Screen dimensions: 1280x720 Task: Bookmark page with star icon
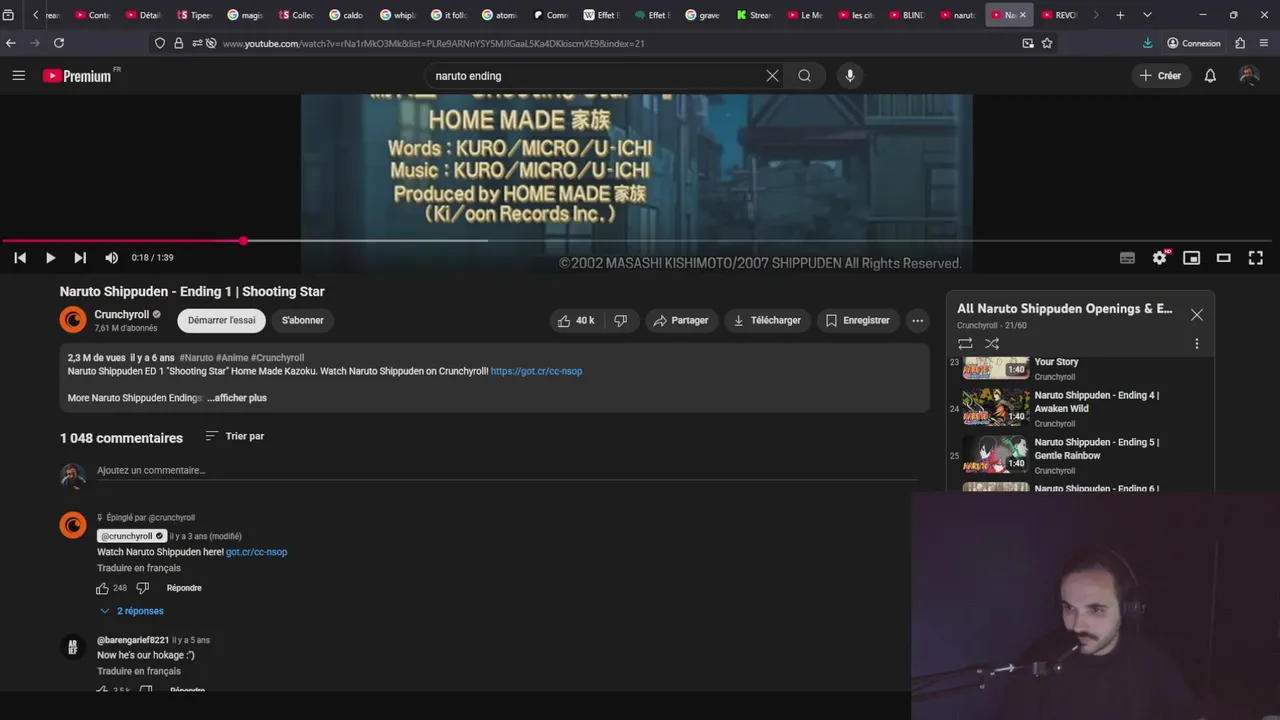pos(1047,43)
